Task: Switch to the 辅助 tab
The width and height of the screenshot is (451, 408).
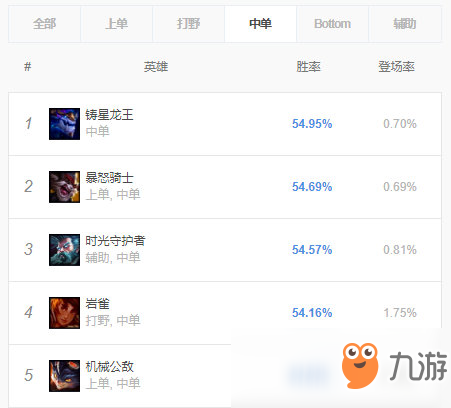Action: pos(405,24)
